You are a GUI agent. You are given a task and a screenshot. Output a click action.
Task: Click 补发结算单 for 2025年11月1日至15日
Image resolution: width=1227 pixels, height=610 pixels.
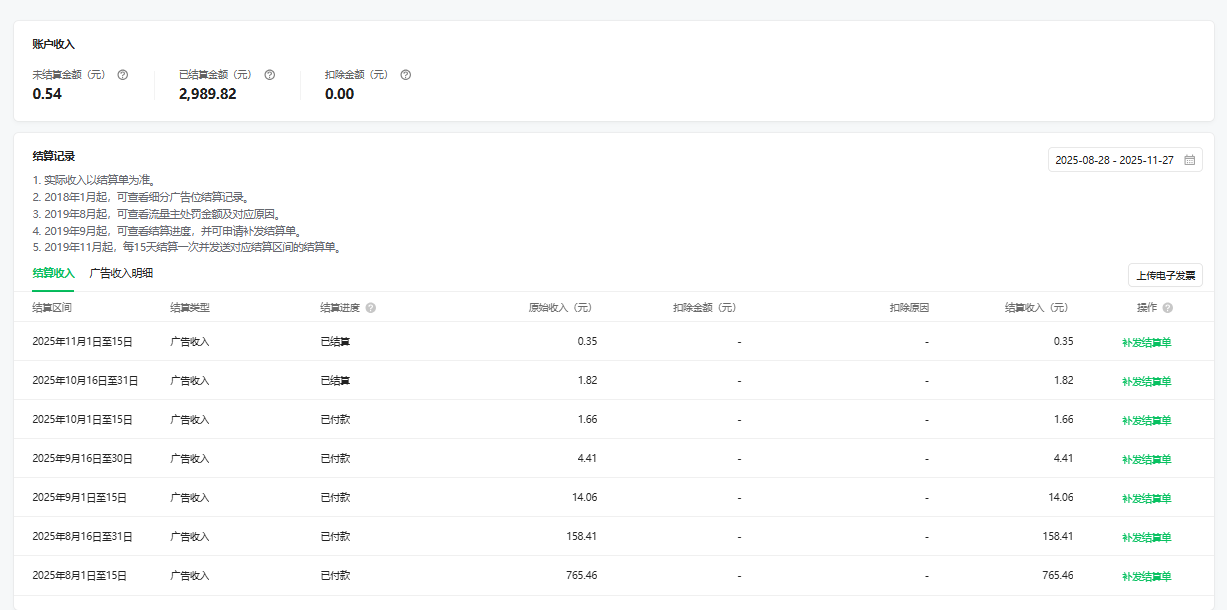point(1146,342)
